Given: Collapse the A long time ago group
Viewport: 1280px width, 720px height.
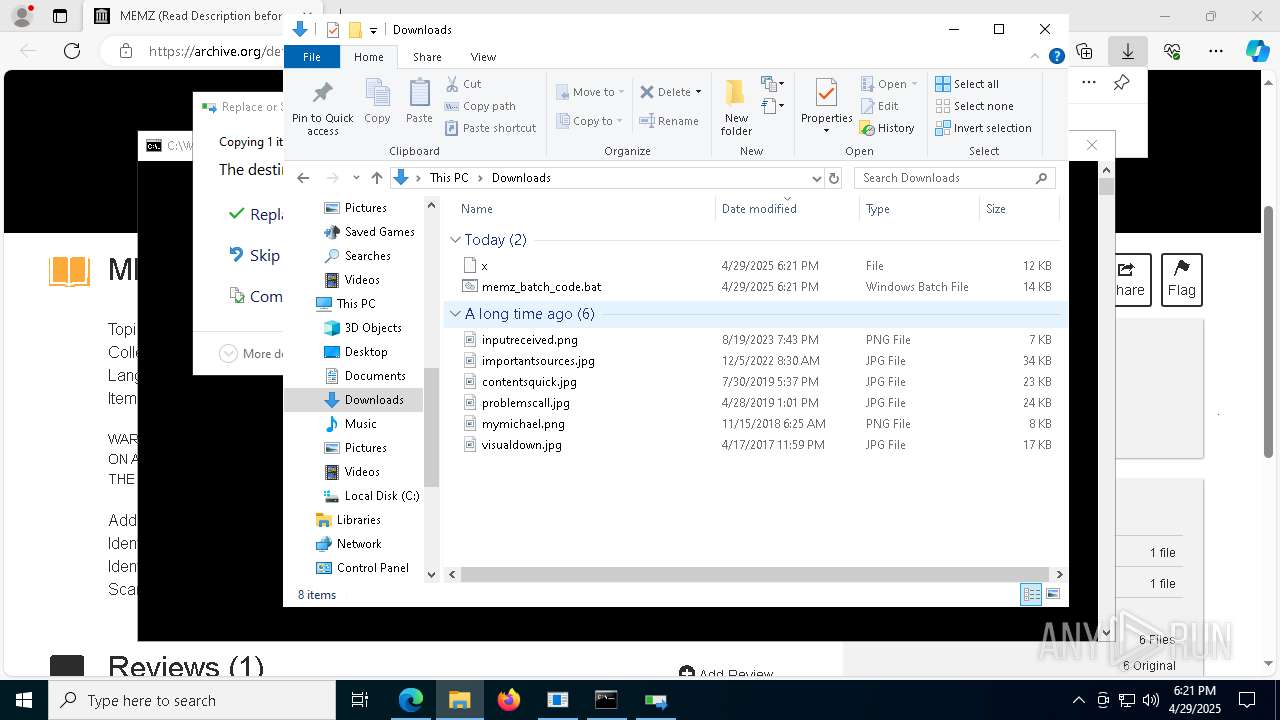Looking at the screenshot, I should [x=455, y=314].
